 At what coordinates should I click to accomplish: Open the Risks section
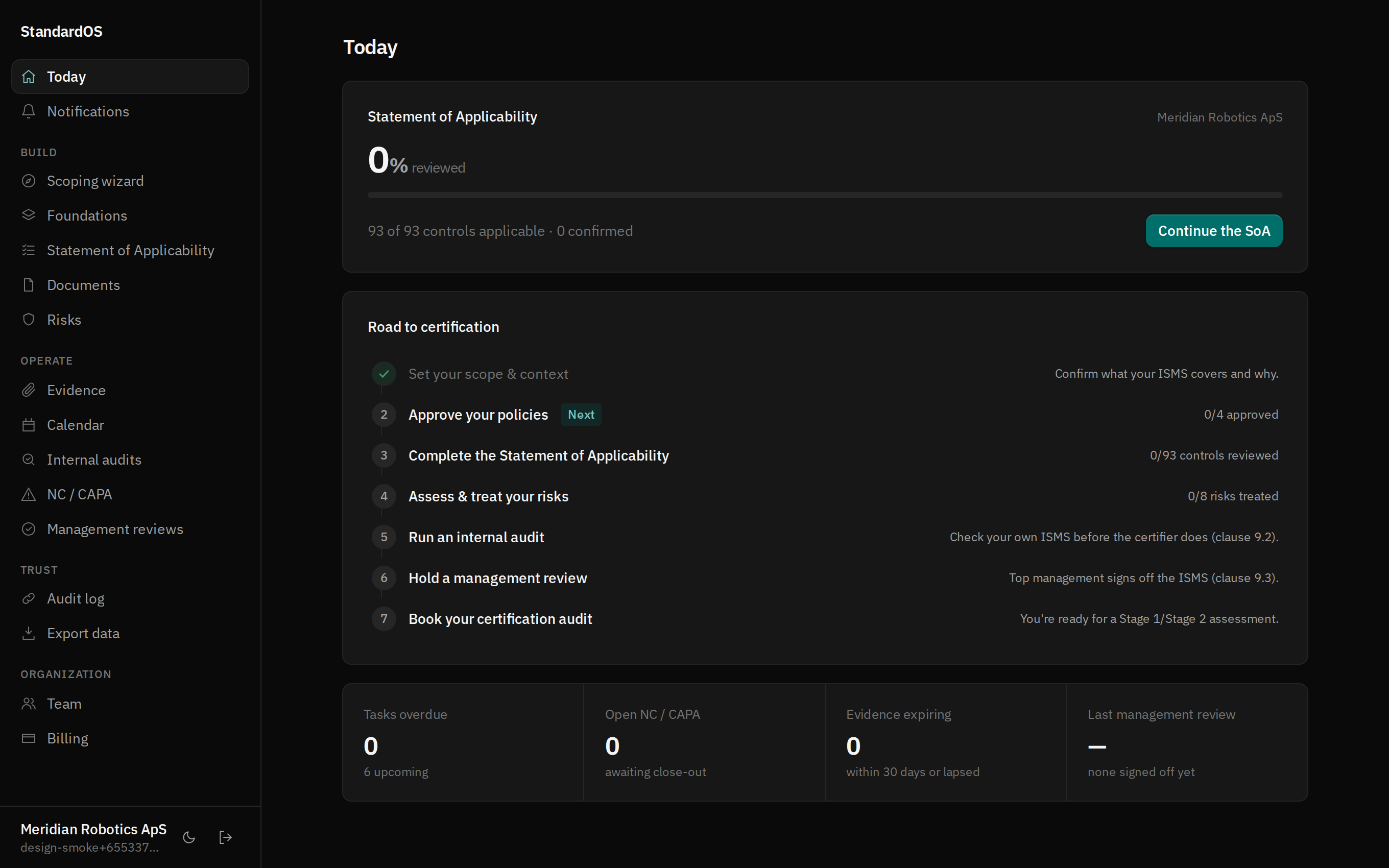130,320
